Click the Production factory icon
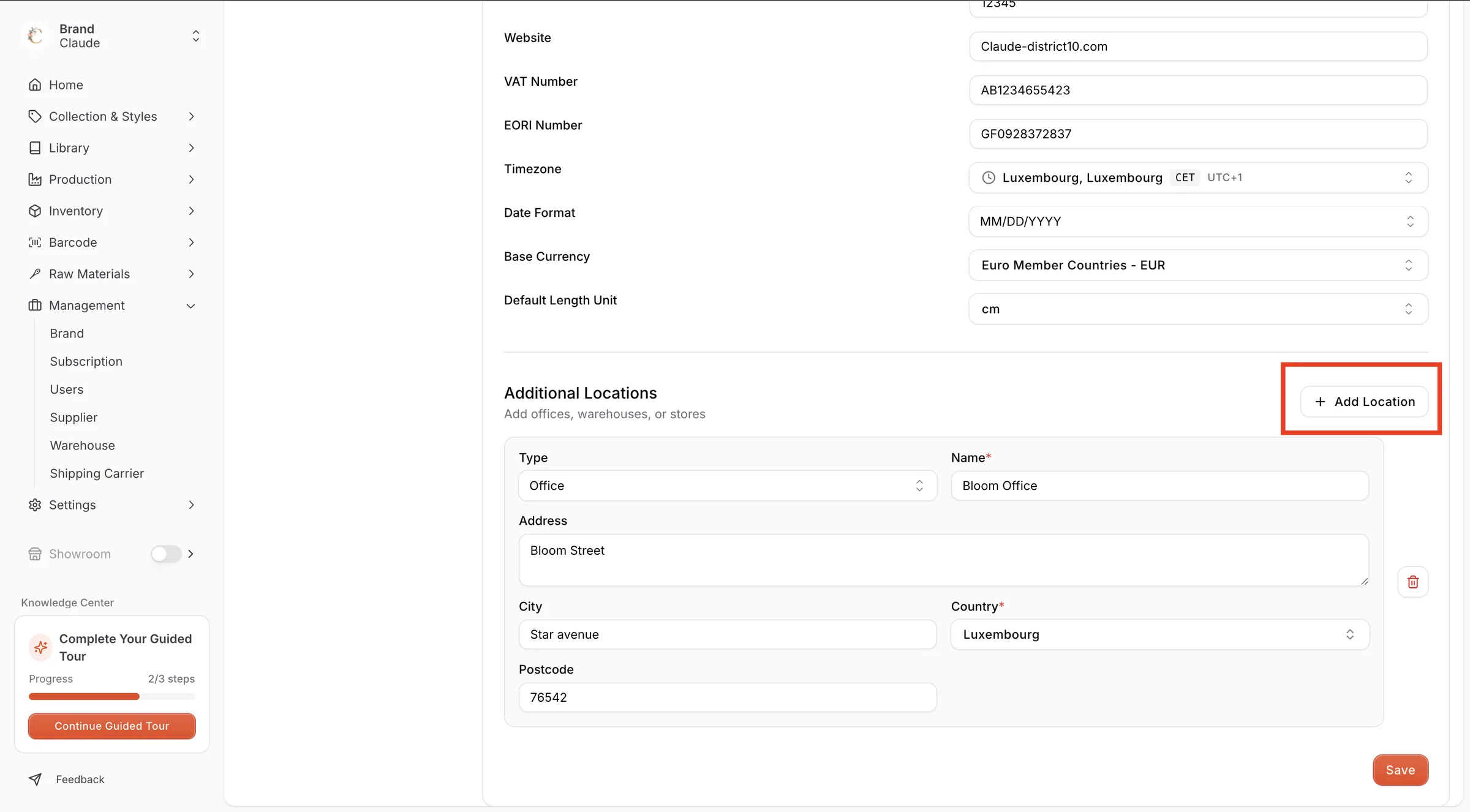 35,179
